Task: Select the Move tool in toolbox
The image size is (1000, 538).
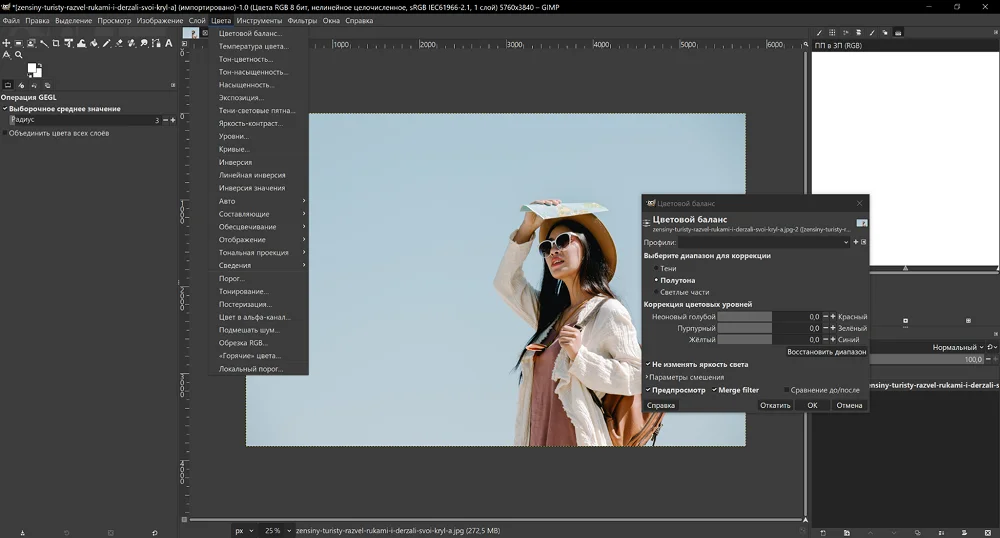Action: coord(7,43)
